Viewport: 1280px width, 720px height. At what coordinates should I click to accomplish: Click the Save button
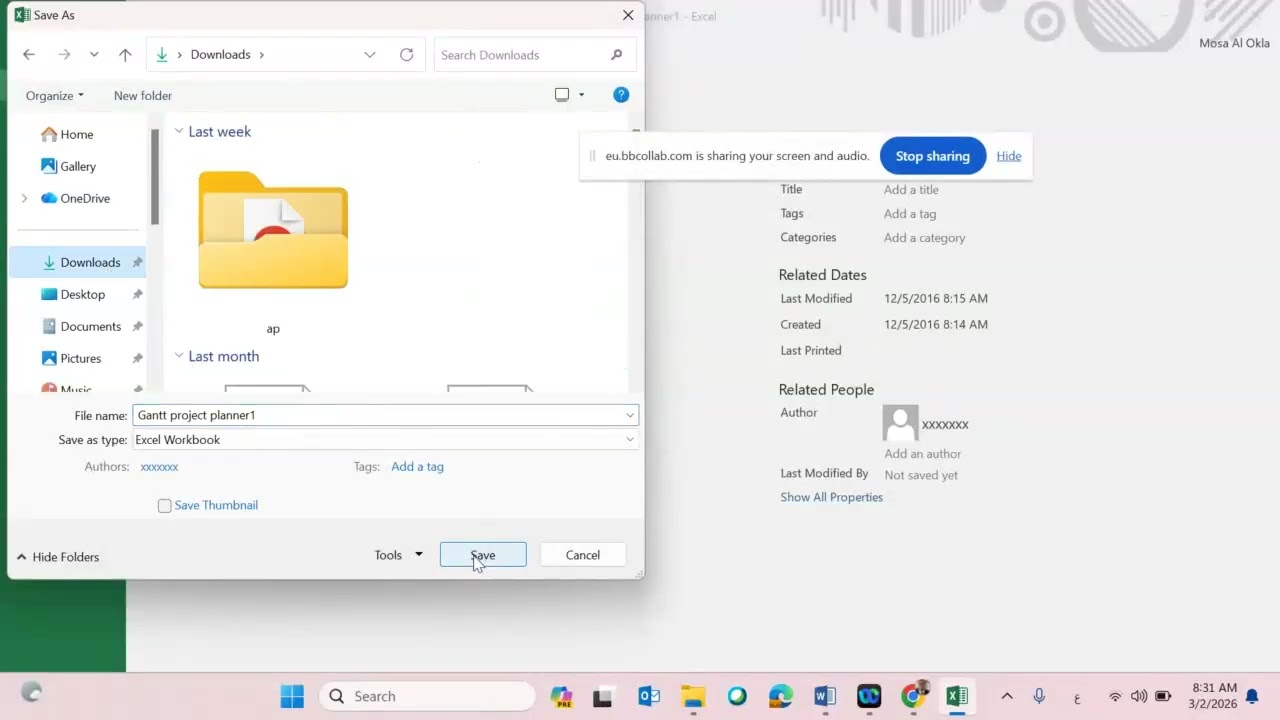(x=483, y=555)
